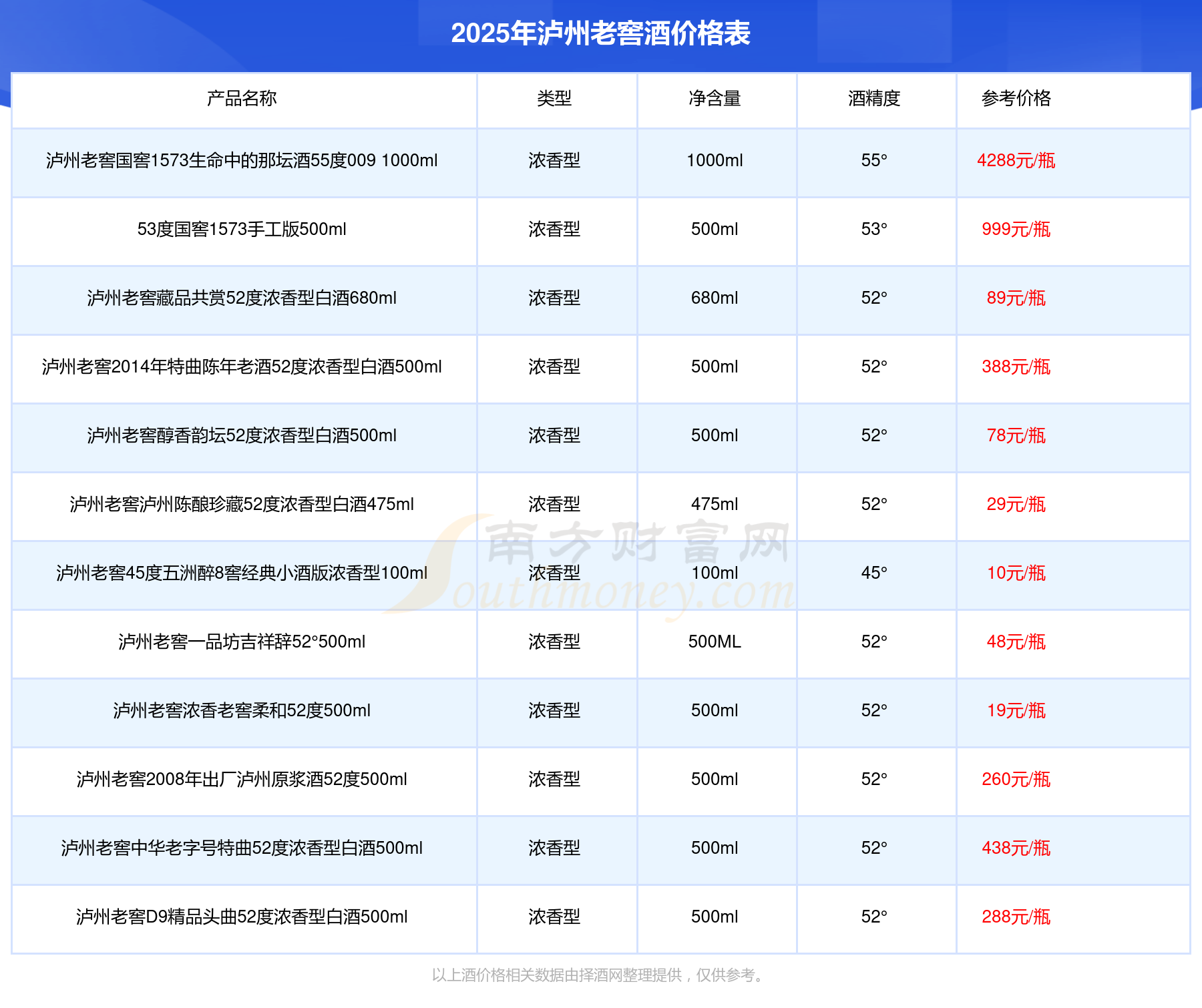The height and width of the screenshot is (1008, 1202).
Task: Select the 酒精度 column header
Action: [874, 99]
